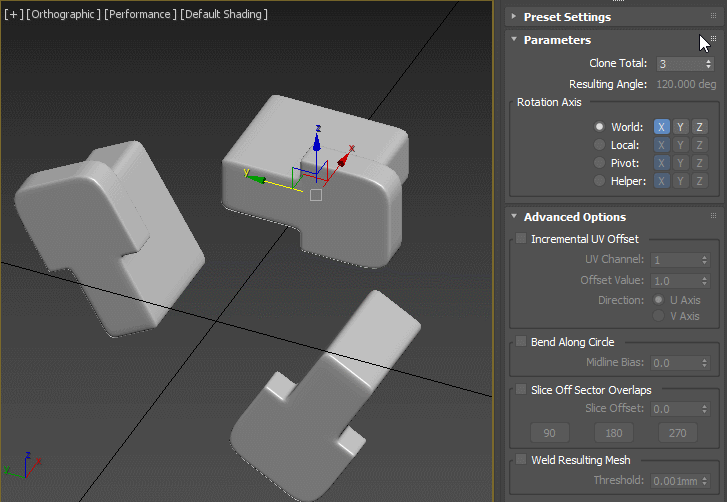Select the Helper rotation axis radio button
Viewport: 727px width, 502px height.
tap(599, 181)
